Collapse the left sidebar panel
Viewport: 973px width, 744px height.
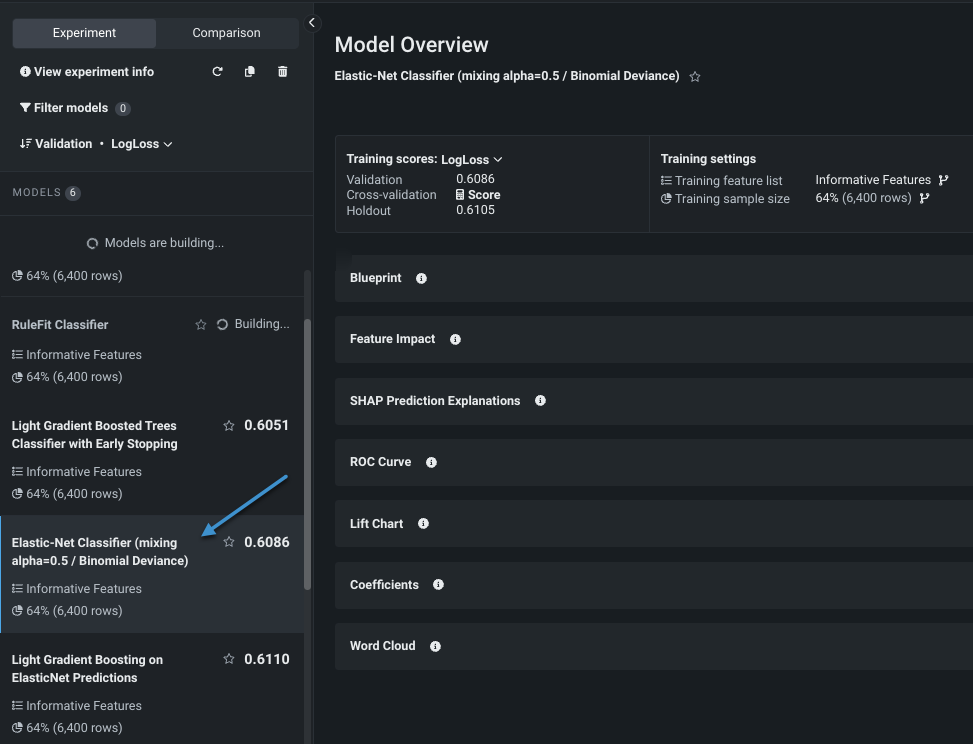pos(312,22)
